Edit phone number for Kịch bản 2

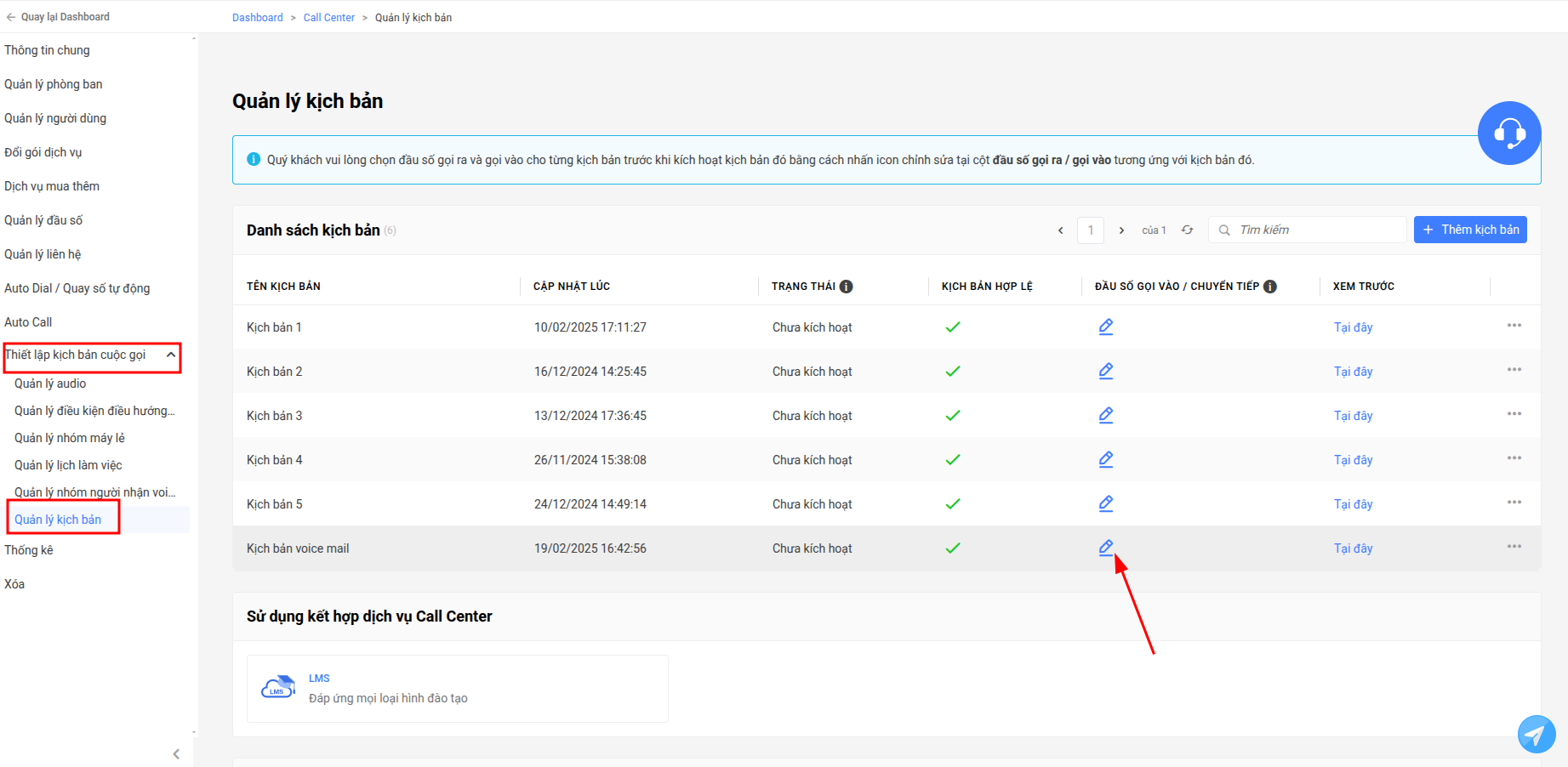[1106, 371]
